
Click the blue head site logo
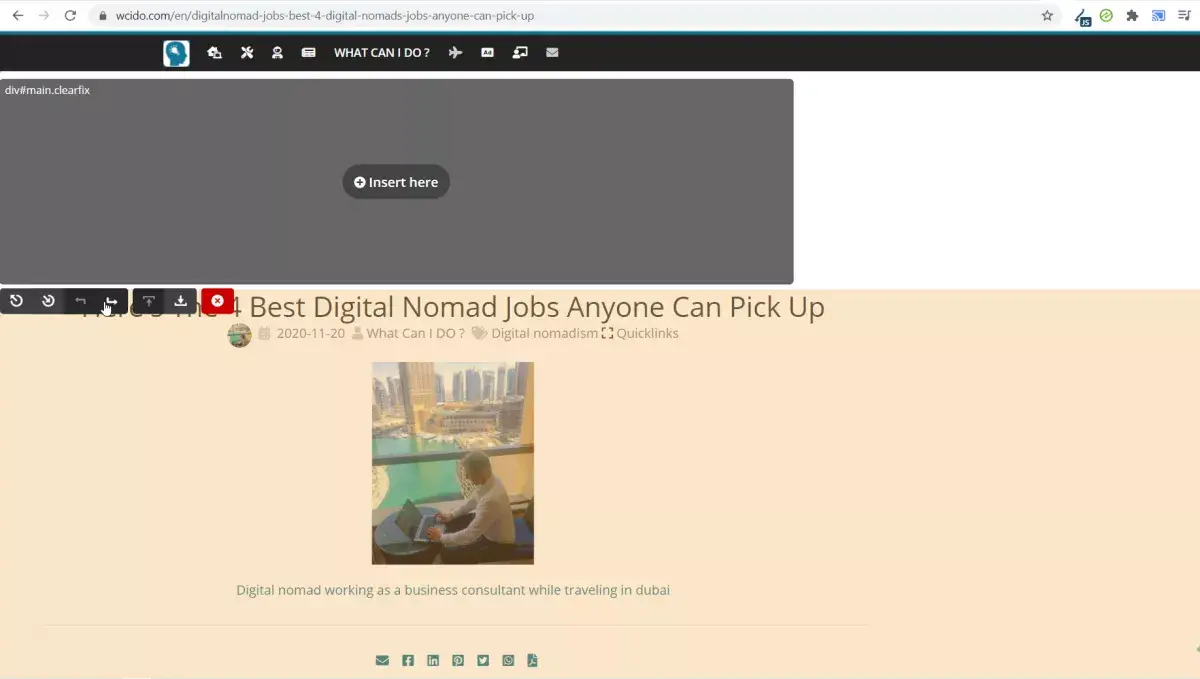176,53
